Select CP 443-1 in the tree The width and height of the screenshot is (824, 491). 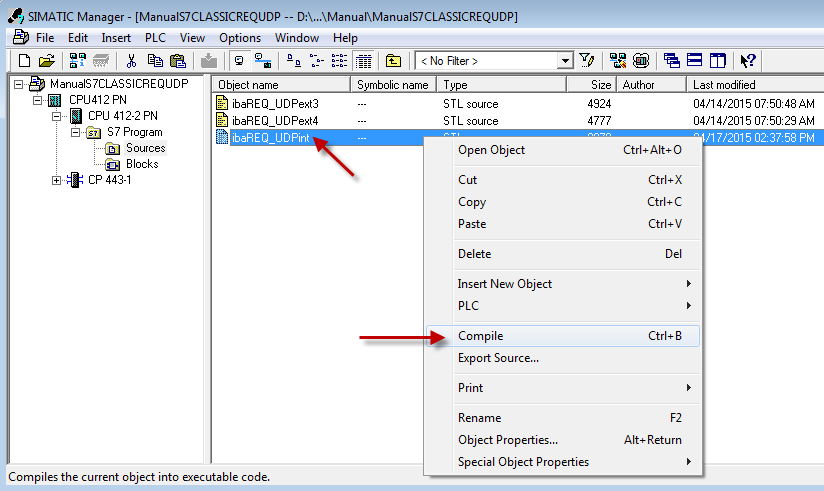tap(109, 180)
